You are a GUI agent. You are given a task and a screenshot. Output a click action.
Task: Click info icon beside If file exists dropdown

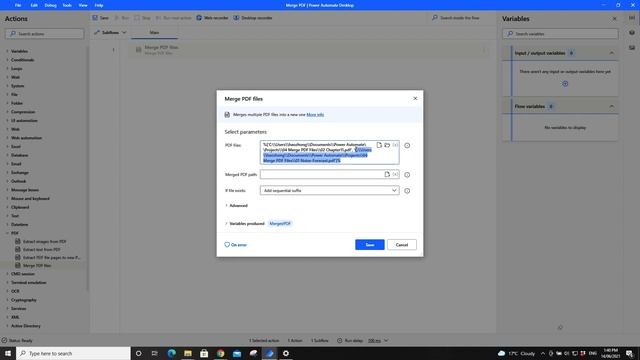coord(407,191)
